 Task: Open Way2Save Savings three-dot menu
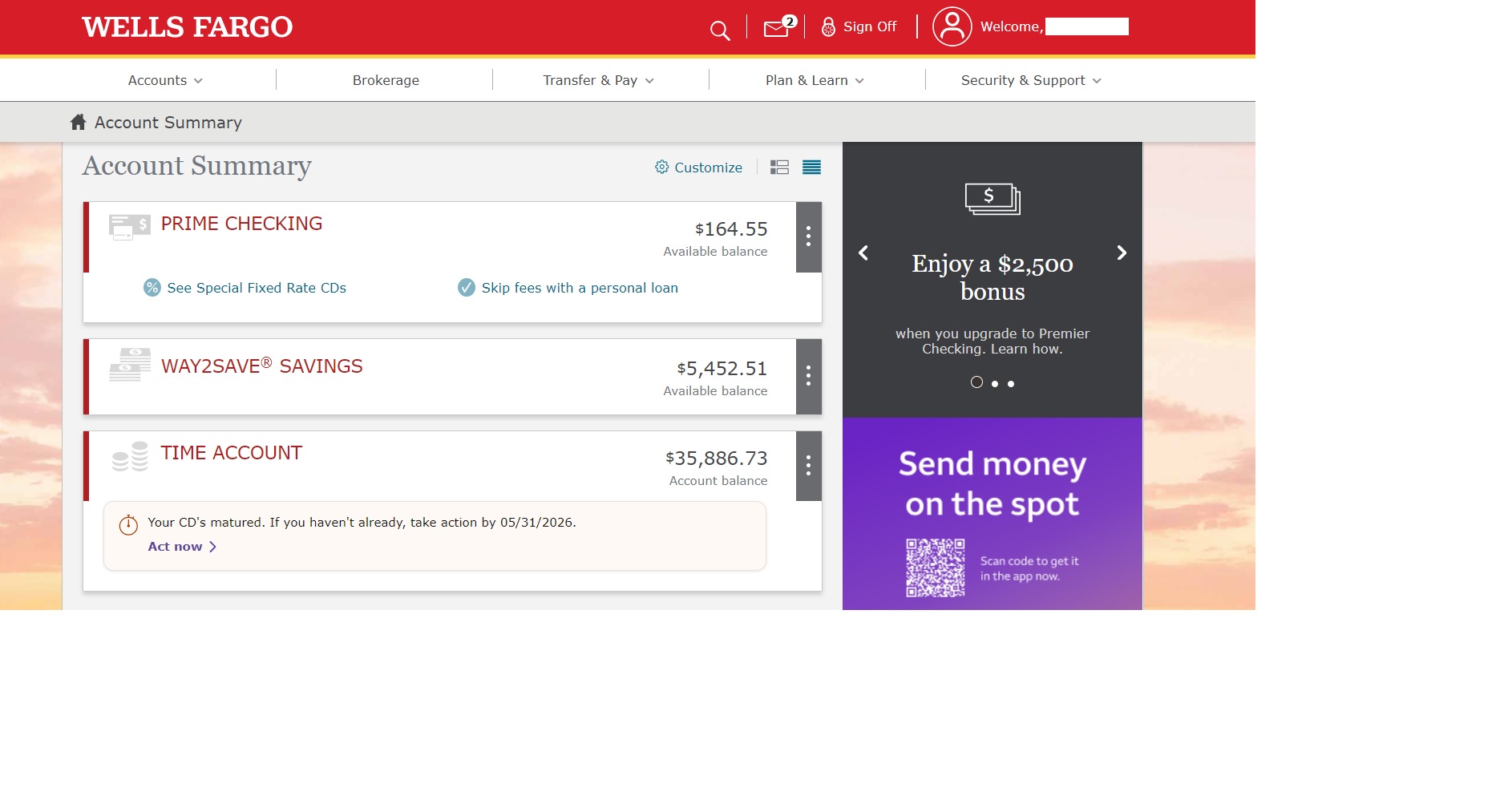(x=808, y=376)
